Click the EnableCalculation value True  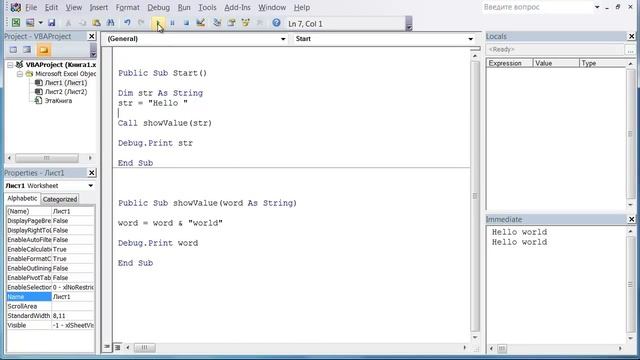tap(73, 249)
